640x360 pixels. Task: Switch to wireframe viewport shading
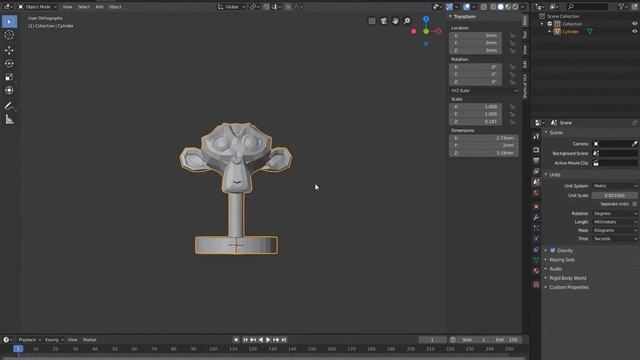coord(493,7)
